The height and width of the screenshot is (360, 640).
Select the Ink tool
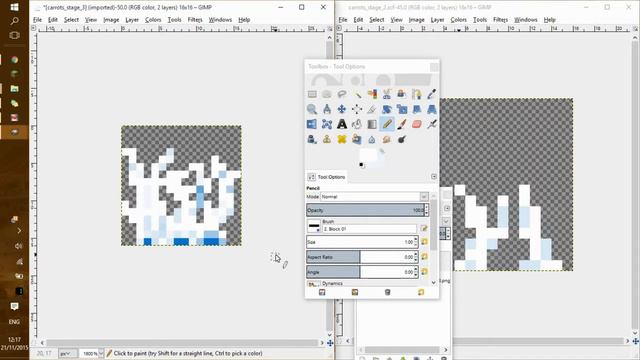click(312, 140)
